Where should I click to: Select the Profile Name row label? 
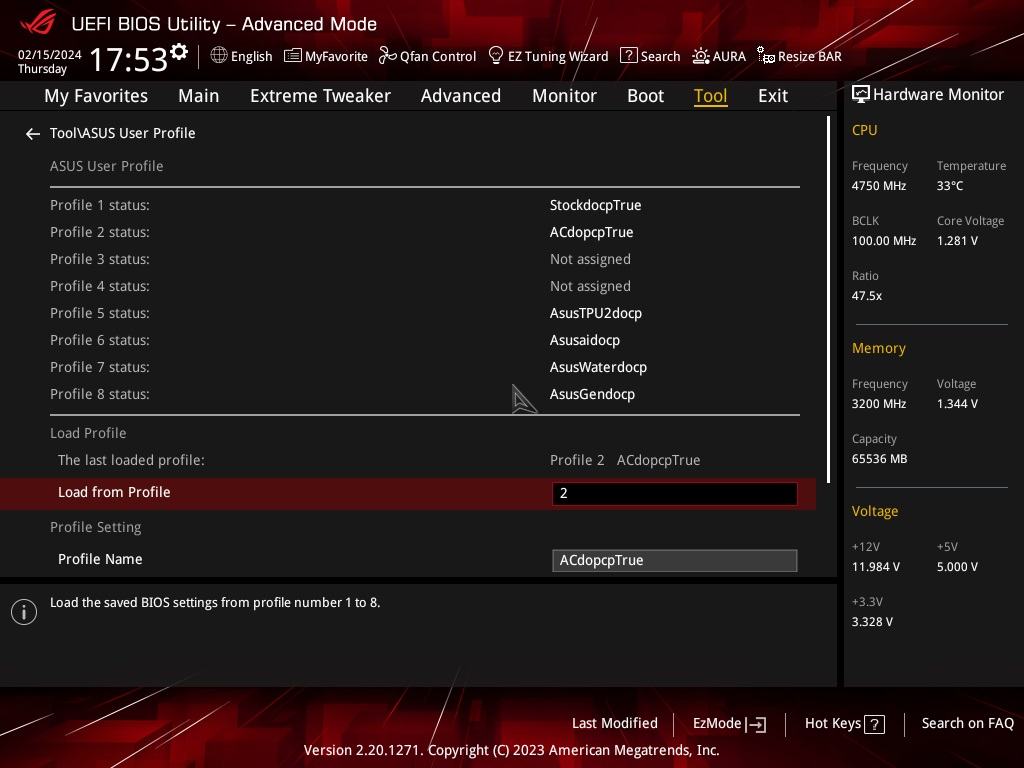click(100, 560)
